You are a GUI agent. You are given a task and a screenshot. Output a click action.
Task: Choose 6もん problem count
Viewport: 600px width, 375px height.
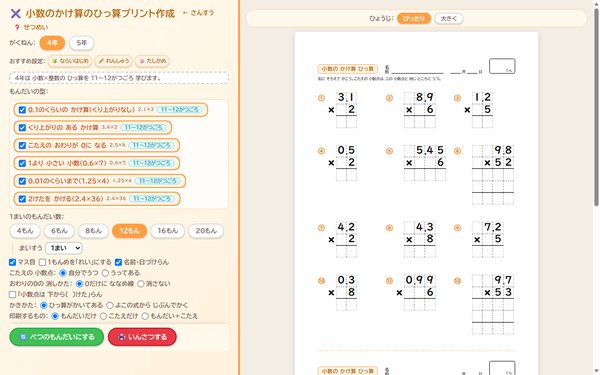coord(59,231)
